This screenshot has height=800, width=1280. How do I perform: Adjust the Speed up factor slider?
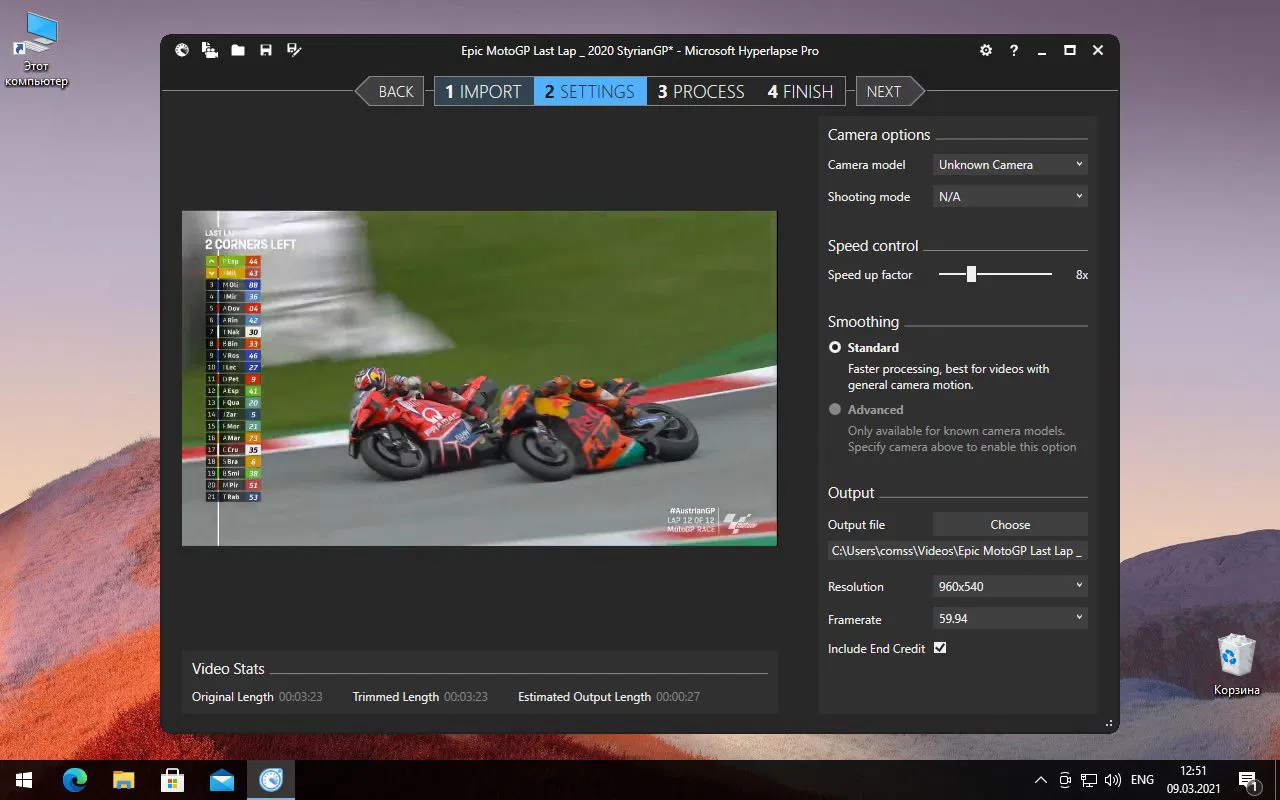click(x=969, y=274)
